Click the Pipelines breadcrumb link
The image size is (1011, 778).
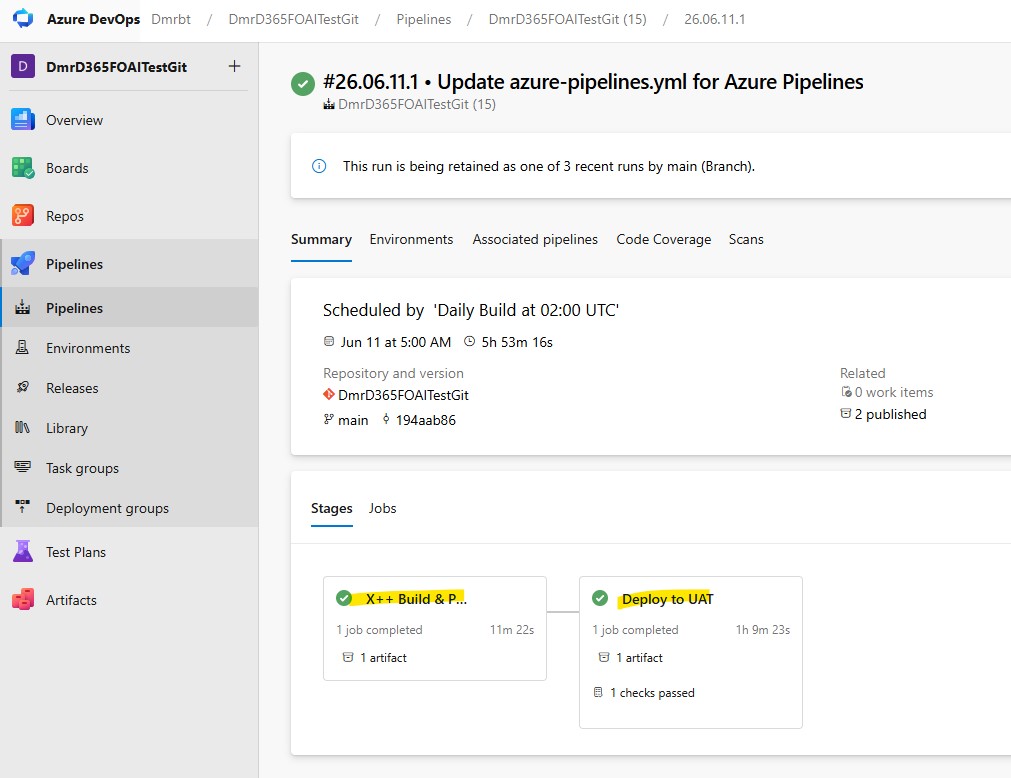(x=424, y=19)
